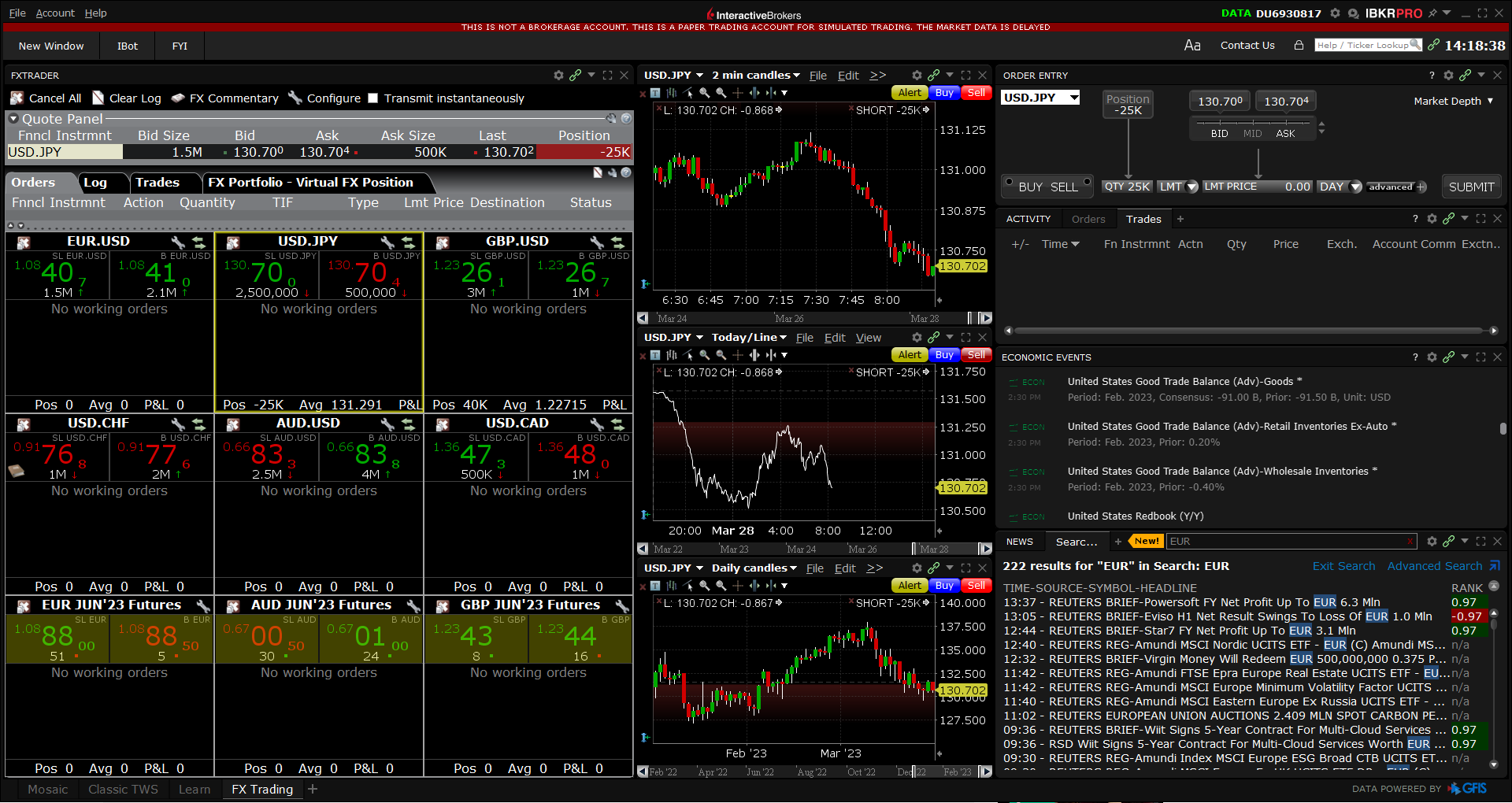Open the Economic Events help question mark
The height and width of the screenshot is (803, 1512).
[x=1415, y=357]
